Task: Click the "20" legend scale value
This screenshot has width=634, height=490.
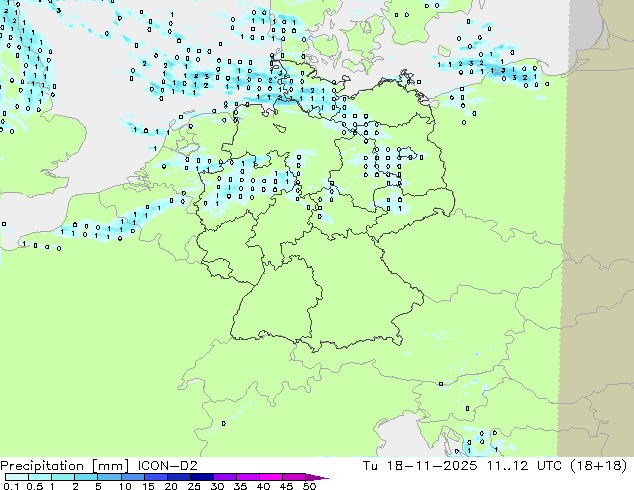Action: click(171, 486)
